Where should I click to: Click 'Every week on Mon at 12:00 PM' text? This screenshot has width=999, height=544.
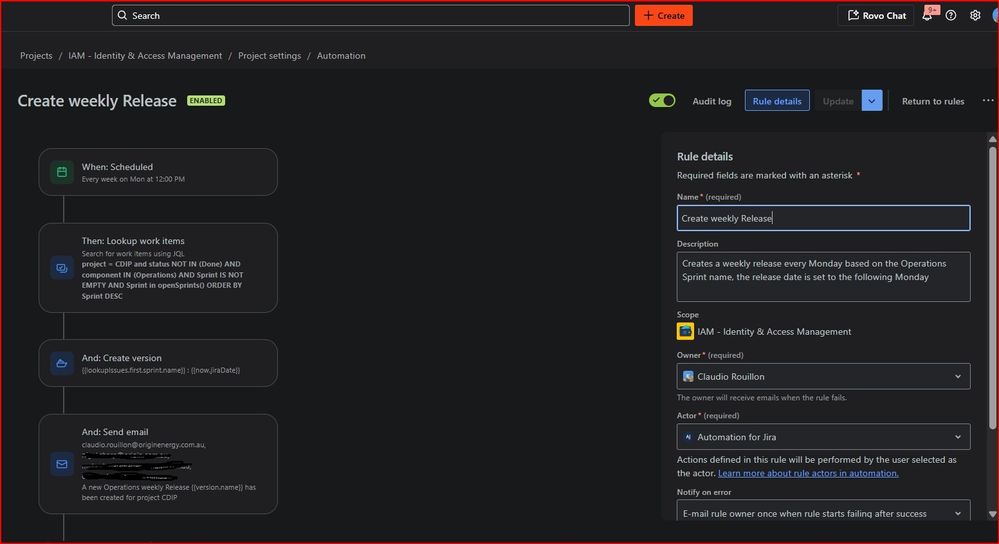[x=133, y=179]
